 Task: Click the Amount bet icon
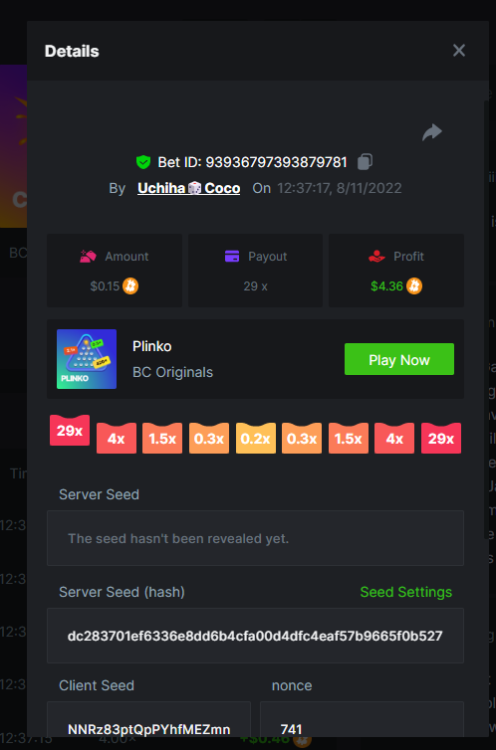pos(88,256)
